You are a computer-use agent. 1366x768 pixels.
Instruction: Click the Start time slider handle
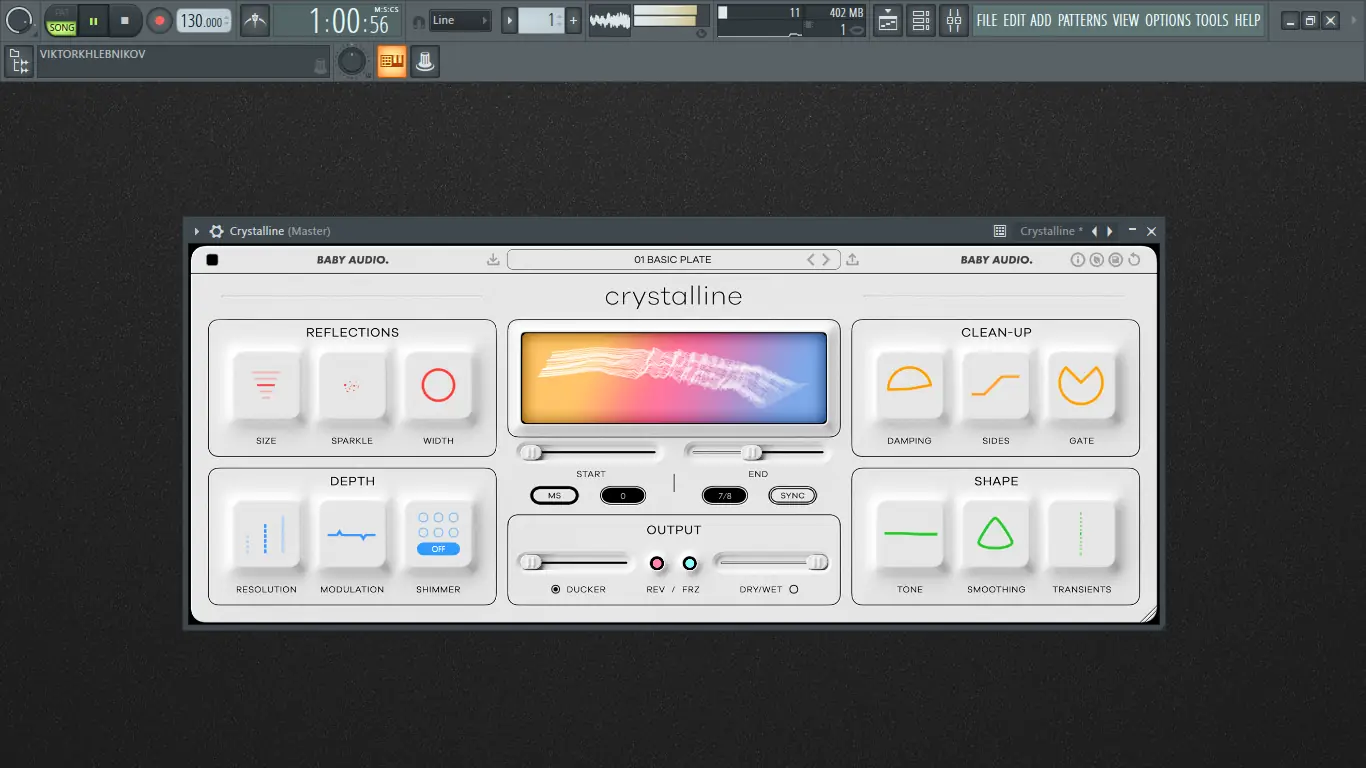tap(531, 453)
